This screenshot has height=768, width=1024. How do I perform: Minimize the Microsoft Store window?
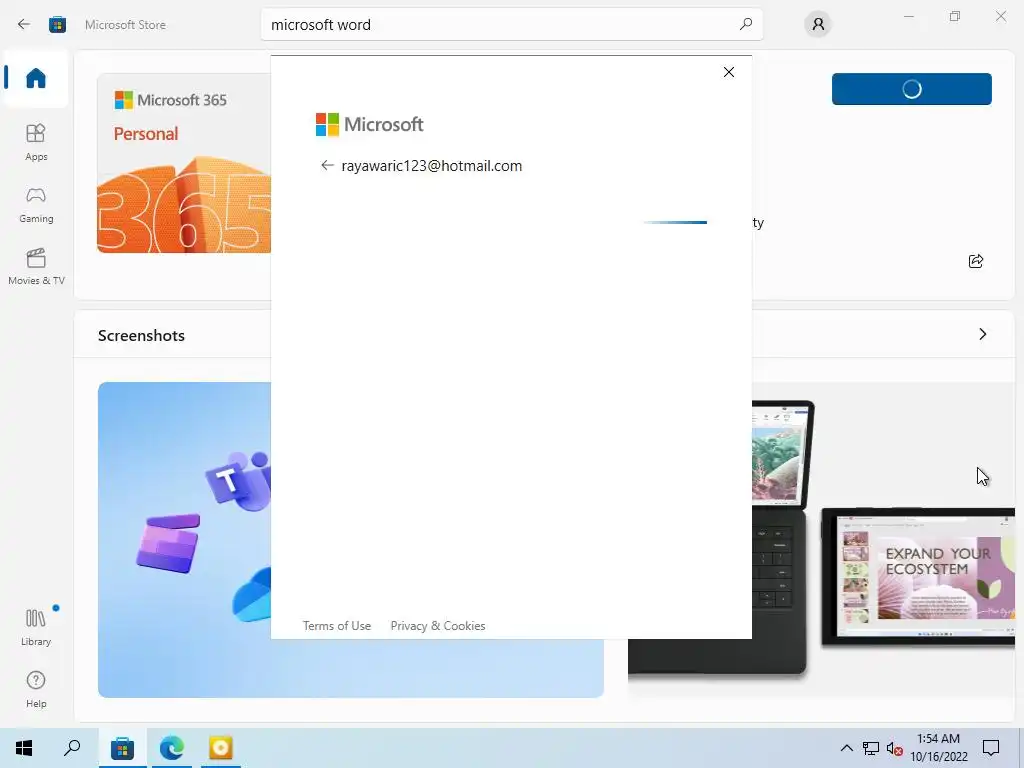pos(908,16)
